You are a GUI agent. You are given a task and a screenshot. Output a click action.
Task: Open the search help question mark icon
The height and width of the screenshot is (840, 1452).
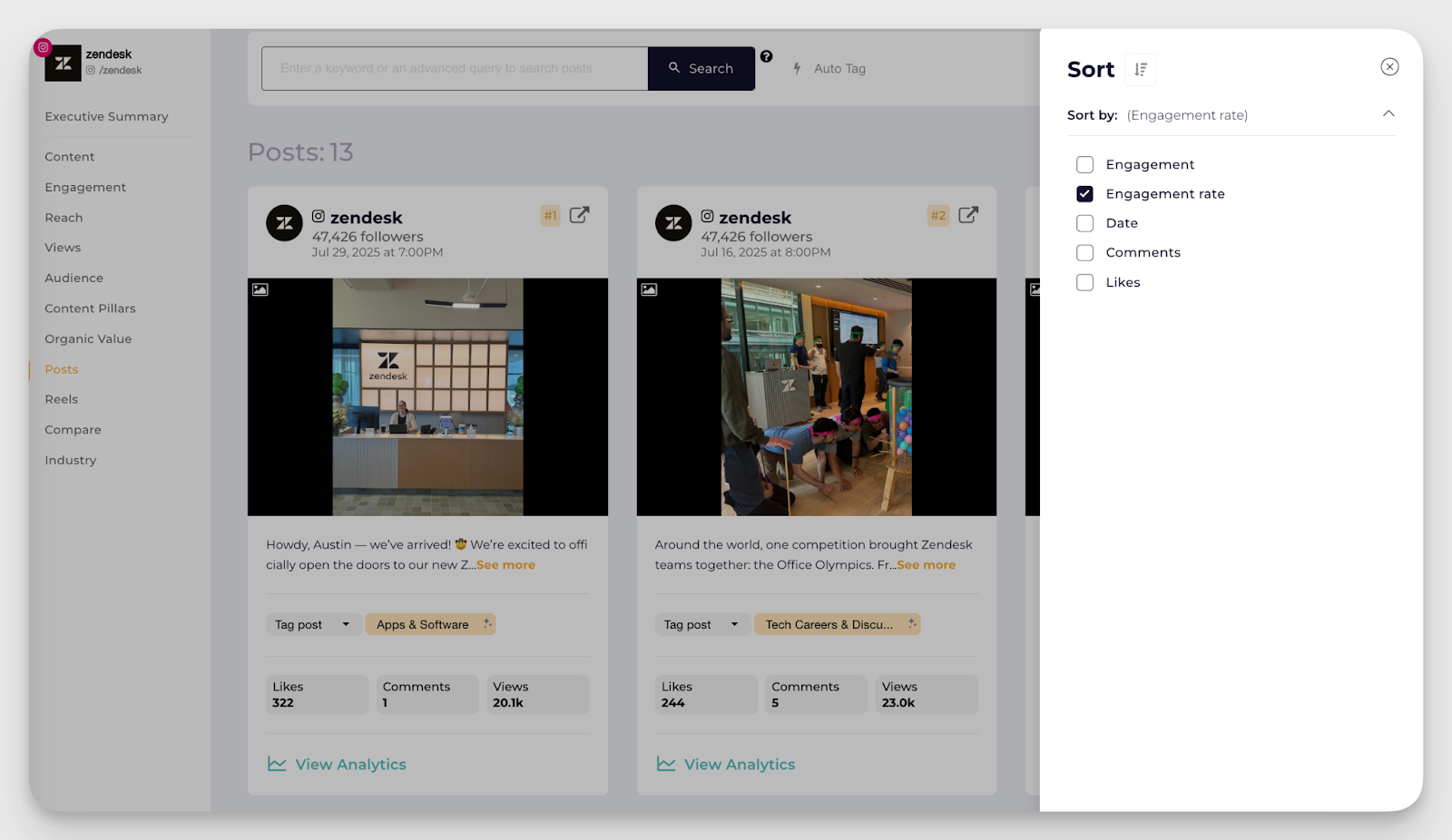tap(767, 56)
